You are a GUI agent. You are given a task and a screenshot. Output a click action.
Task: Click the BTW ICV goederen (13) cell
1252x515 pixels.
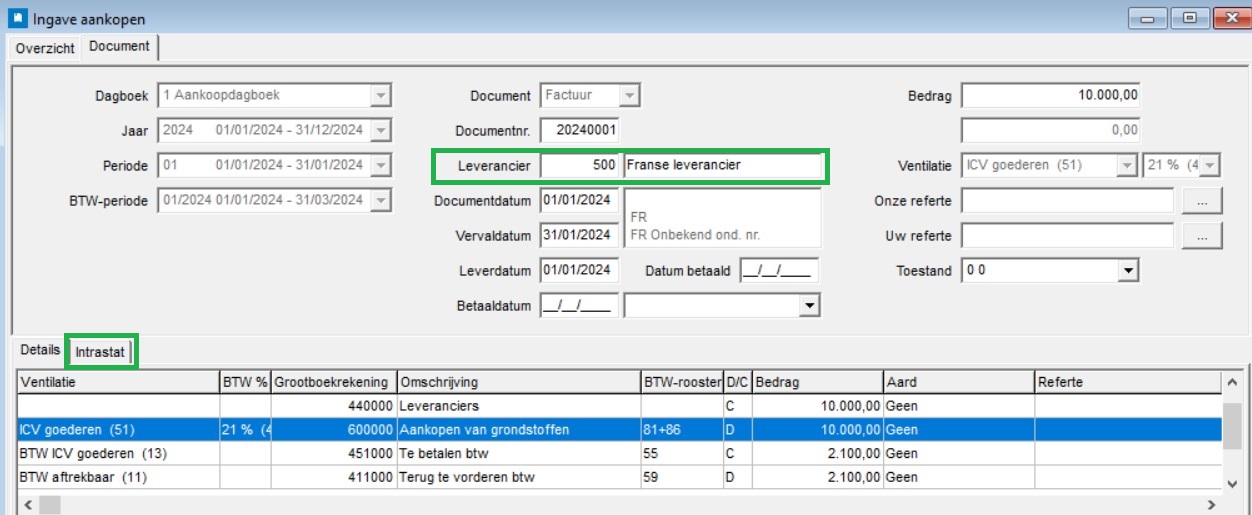tap(118, 454)
